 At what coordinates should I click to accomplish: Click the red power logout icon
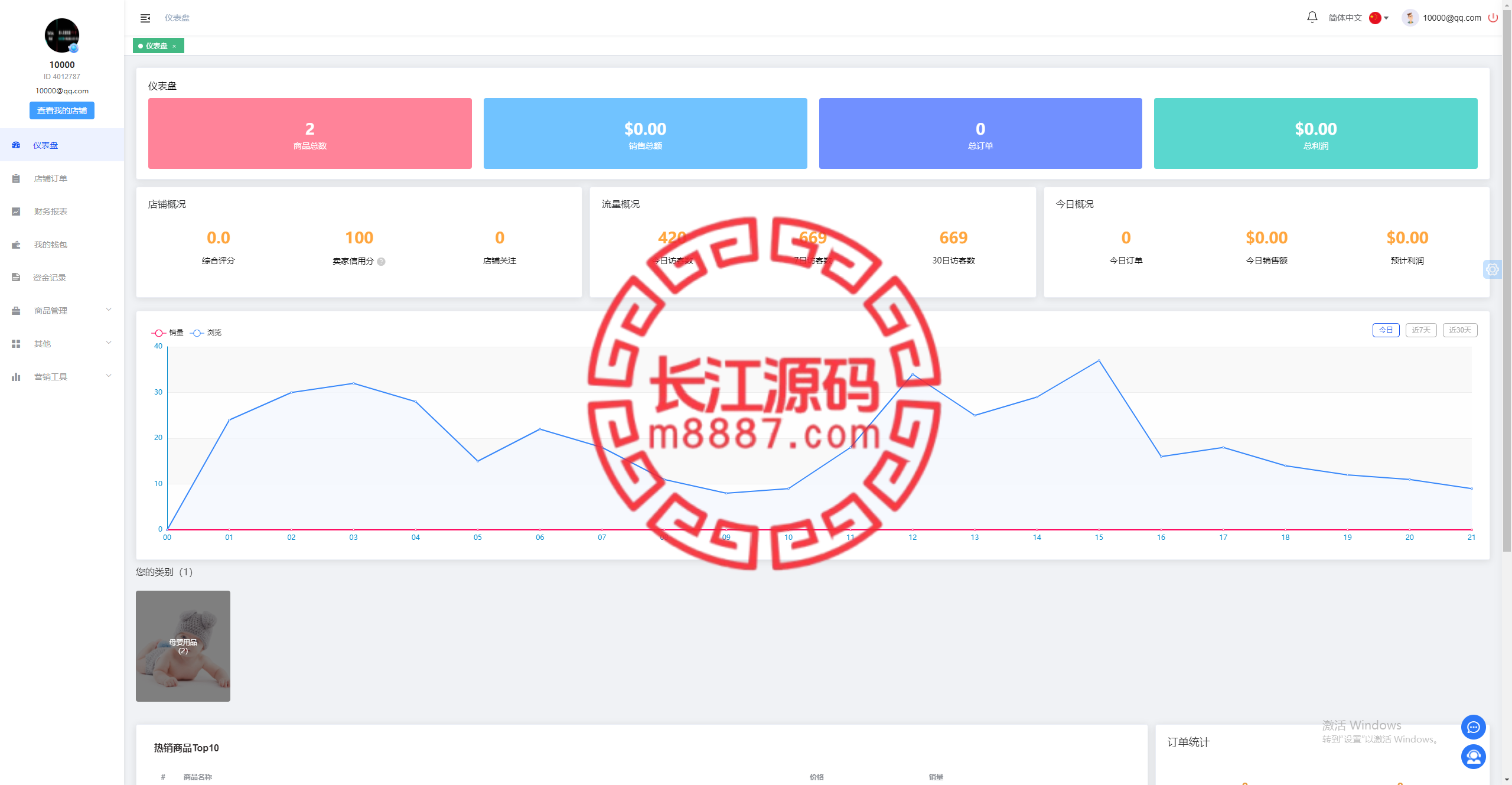click(x=1493, y=18)
